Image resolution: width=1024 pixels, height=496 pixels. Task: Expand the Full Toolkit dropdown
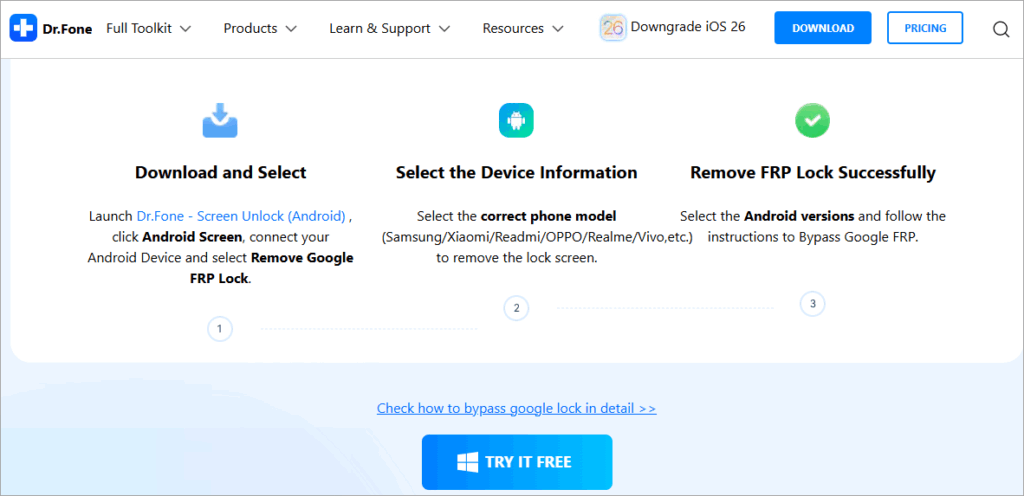148,28
